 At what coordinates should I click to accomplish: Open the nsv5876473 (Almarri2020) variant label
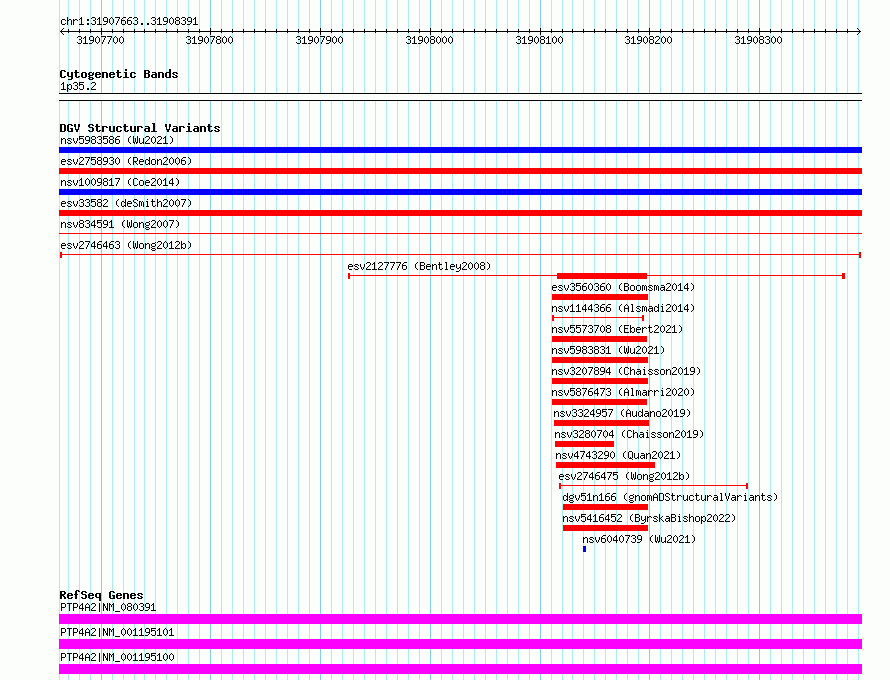[x=623, y=392]
